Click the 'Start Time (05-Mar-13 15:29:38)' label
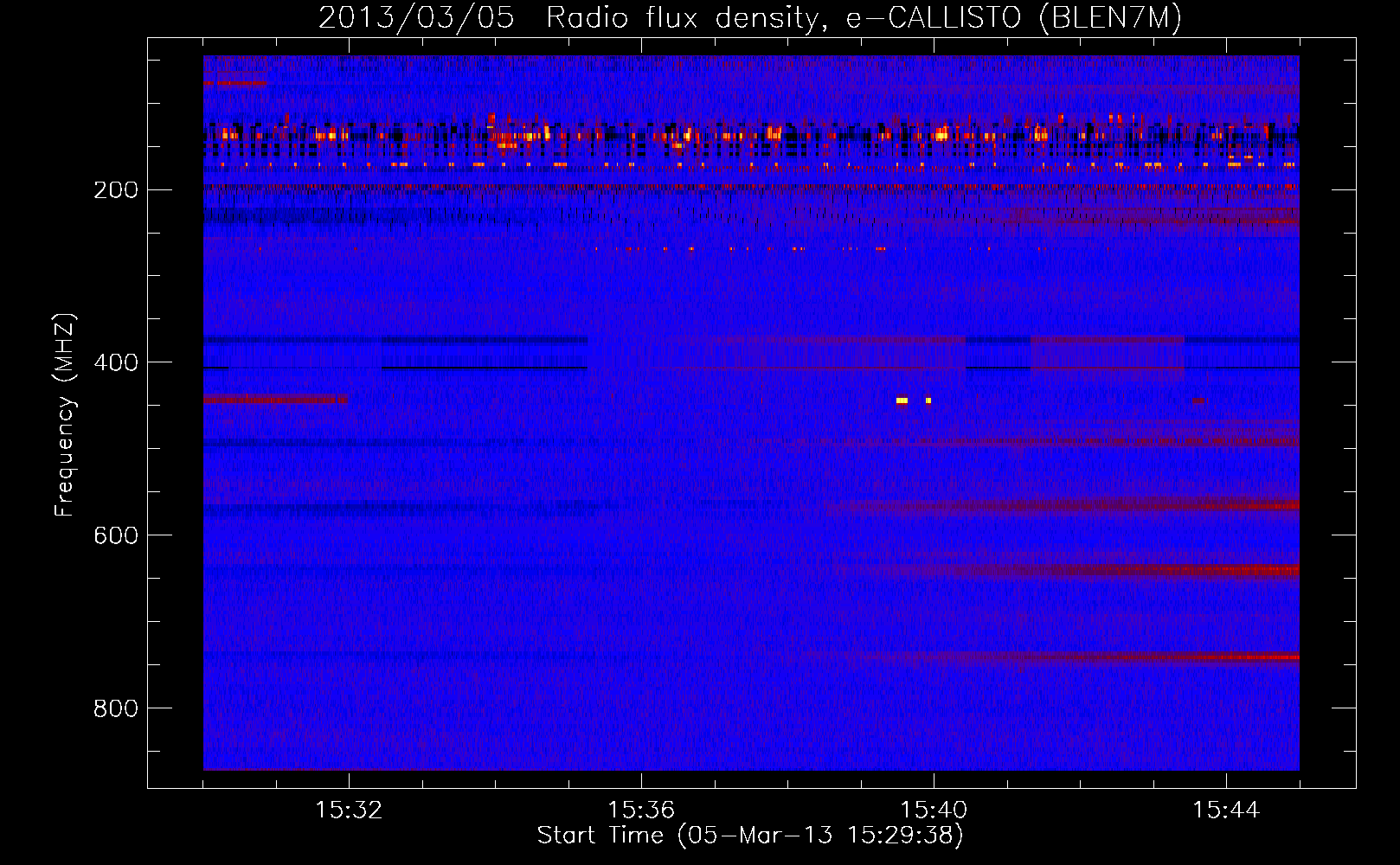Image resolution: width=1400 pixels, height=865 pixels. click(x=750, y=836)
